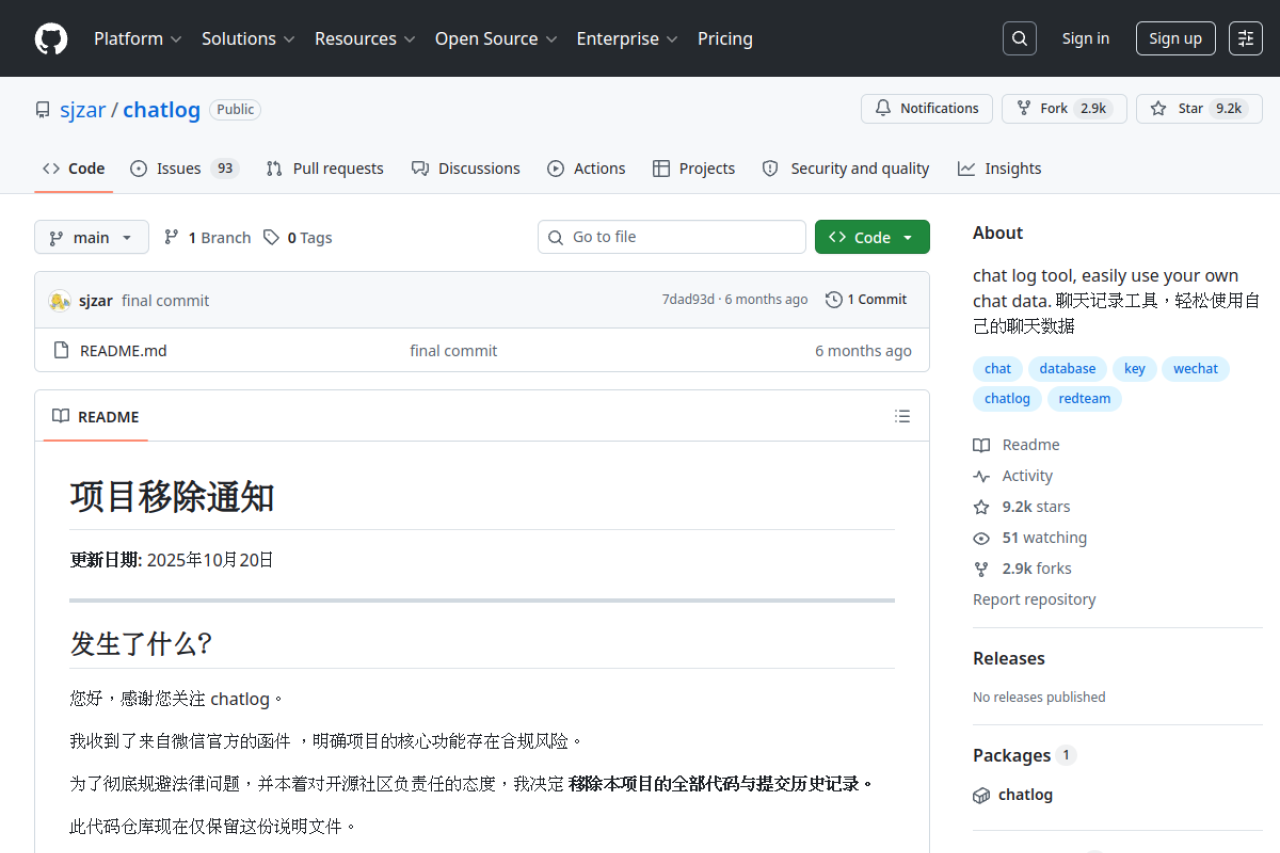This screenshot has width=1280, height=853.
Task: Switch to the Insights tab
Action: [x=1000, y=169]
